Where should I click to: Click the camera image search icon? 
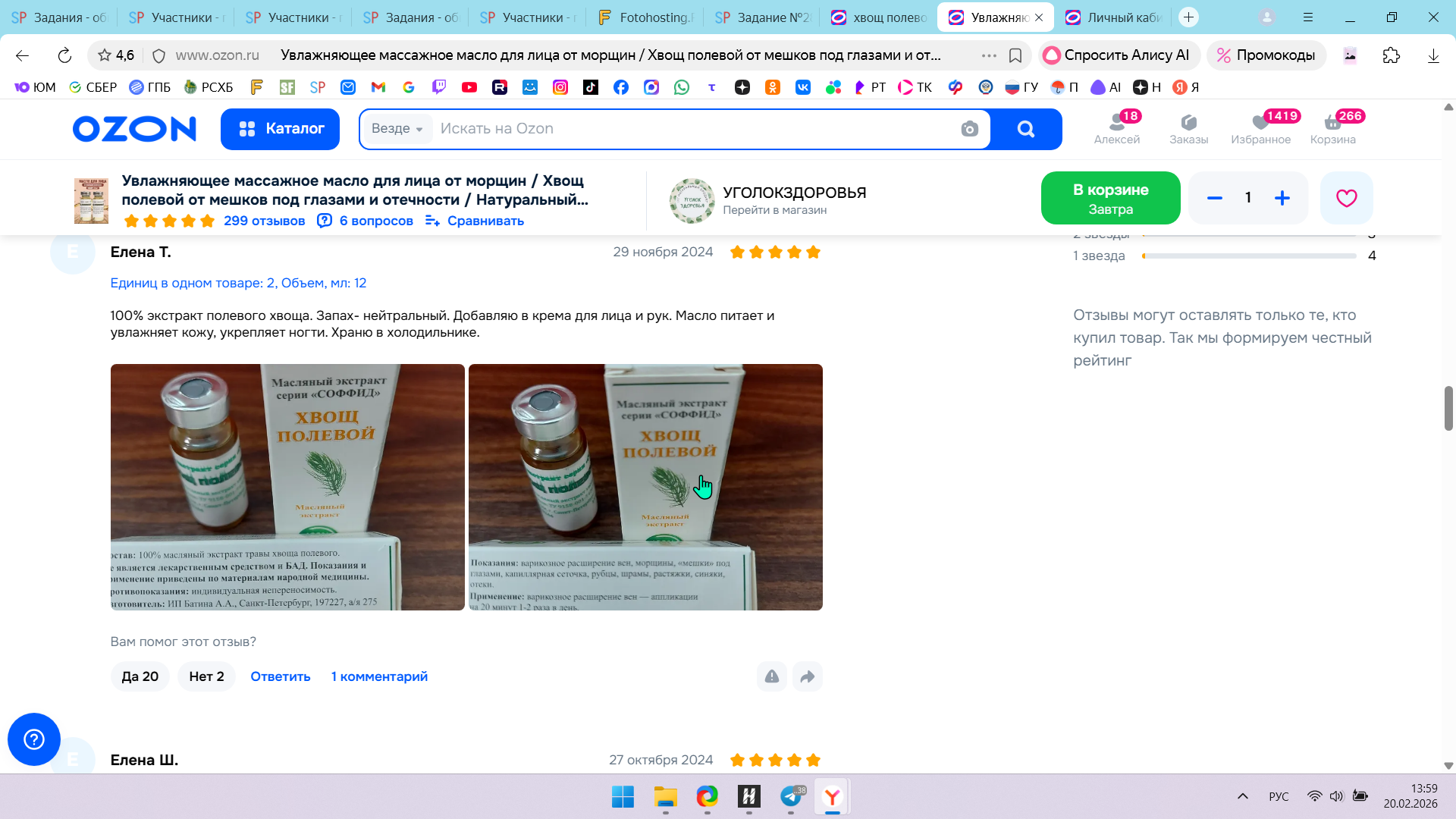pyautogui.click(x=969, y=129)
